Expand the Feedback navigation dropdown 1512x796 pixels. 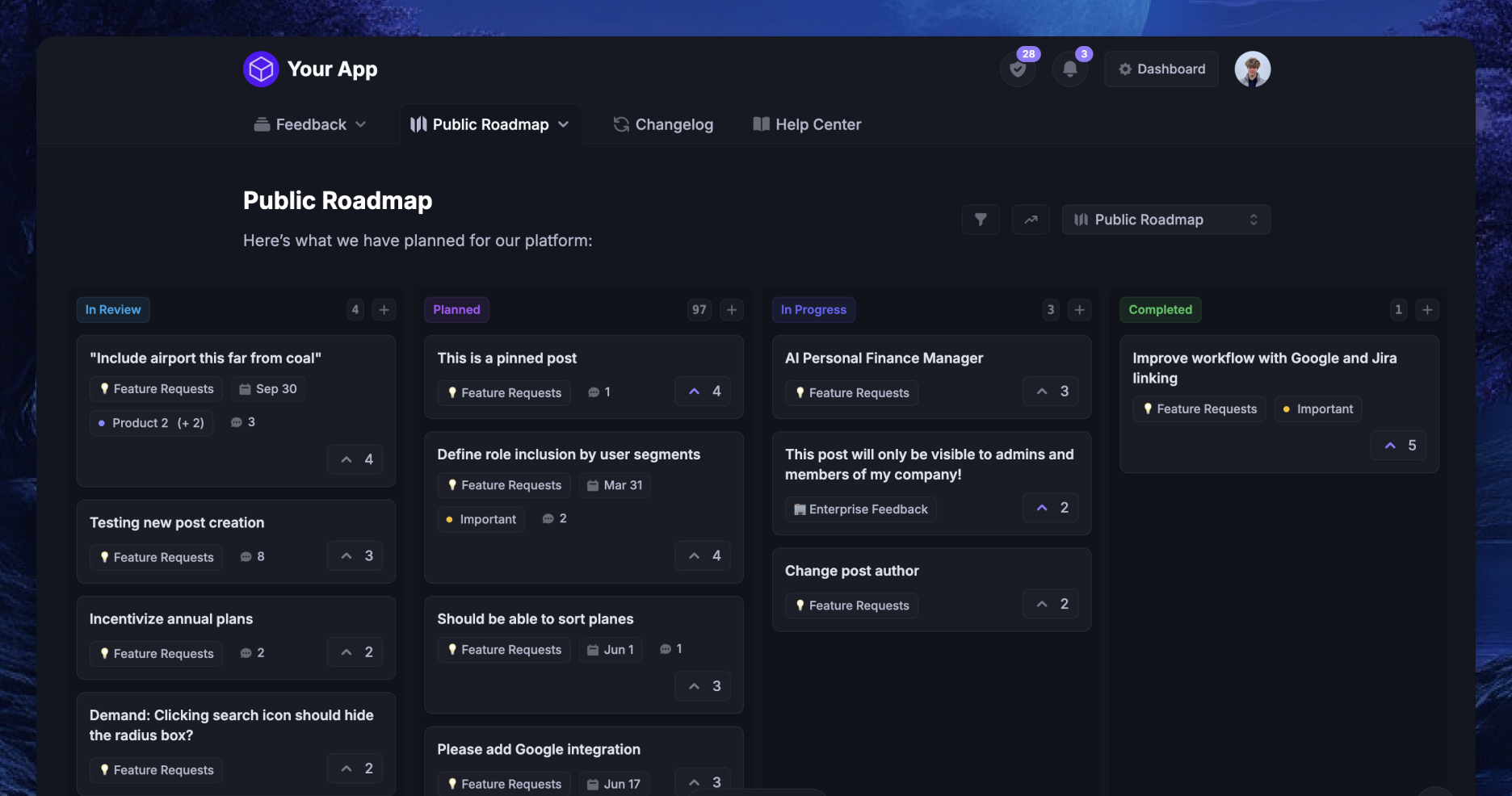360,124
